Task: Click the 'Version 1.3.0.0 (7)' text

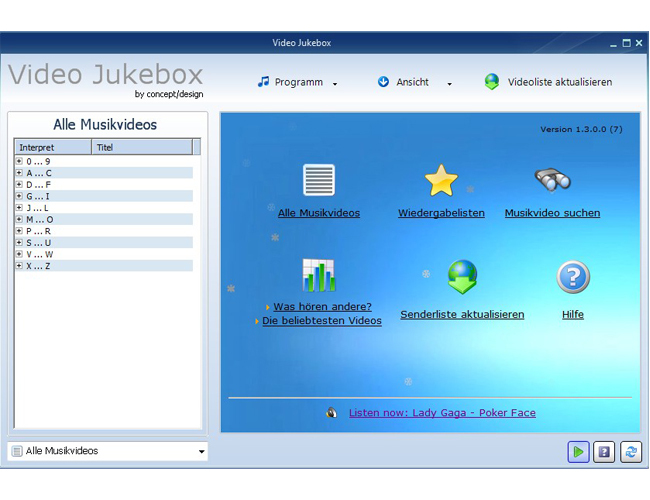Action: (x=581, y=129)
